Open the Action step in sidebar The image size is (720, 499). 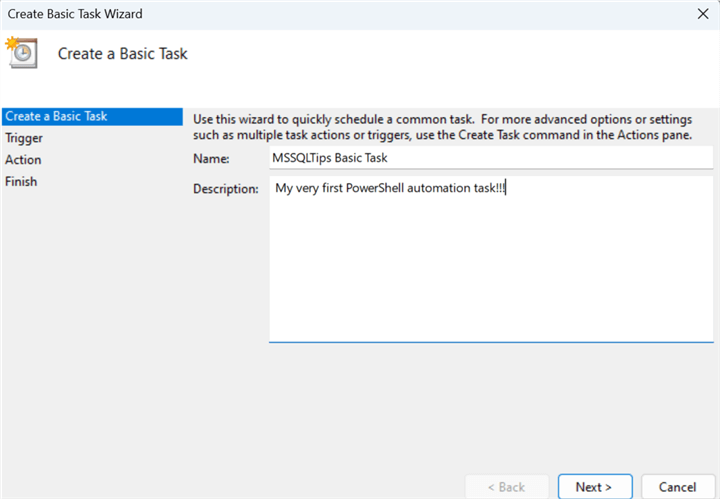click(24, 160)
